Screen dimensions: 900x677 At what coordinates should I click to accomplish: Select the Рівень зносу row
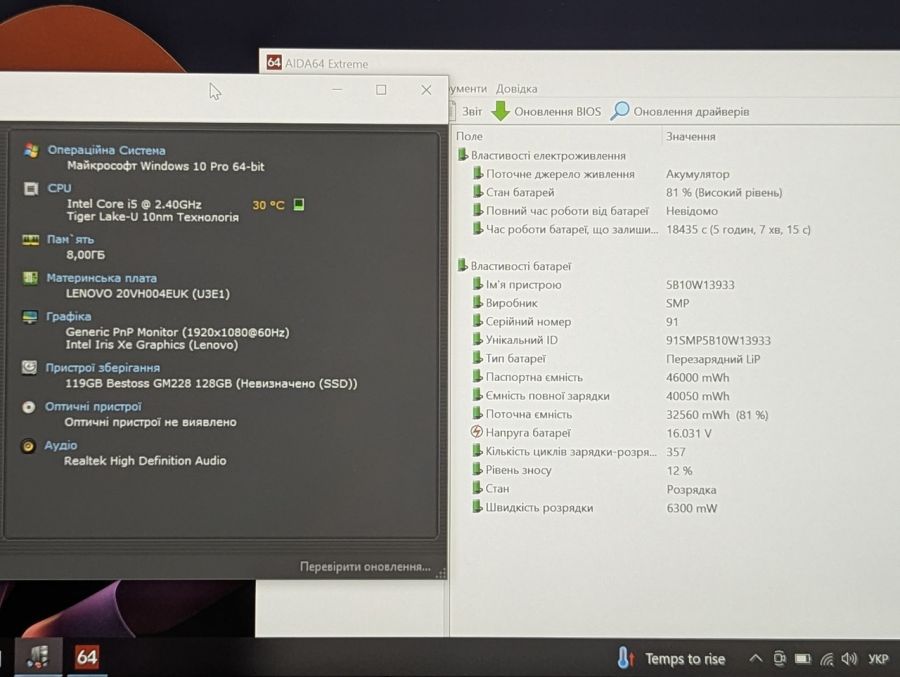[583, 470]
